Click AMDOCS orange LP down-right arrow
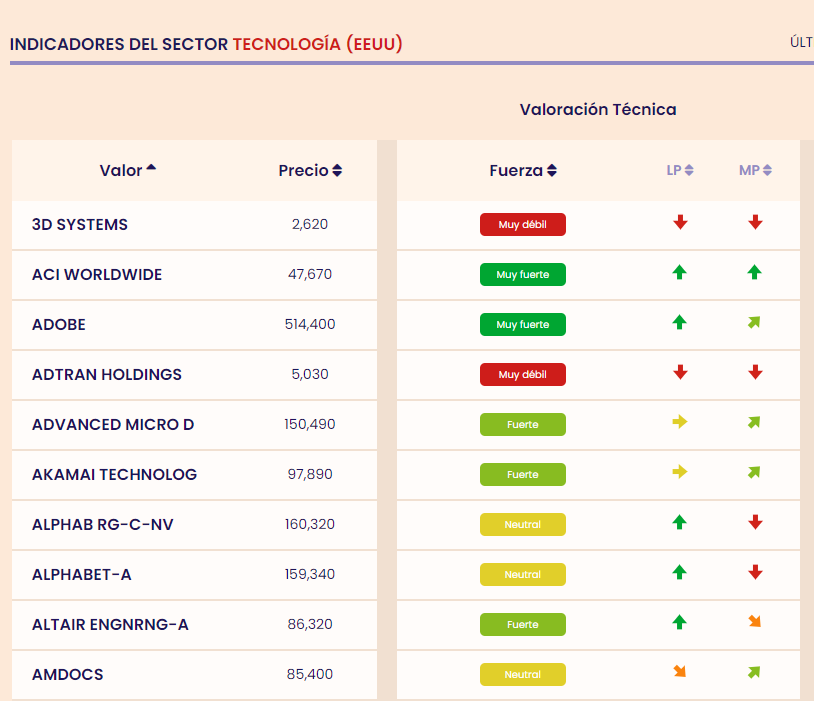The image size is (814, 701). [x=680, y=671]
